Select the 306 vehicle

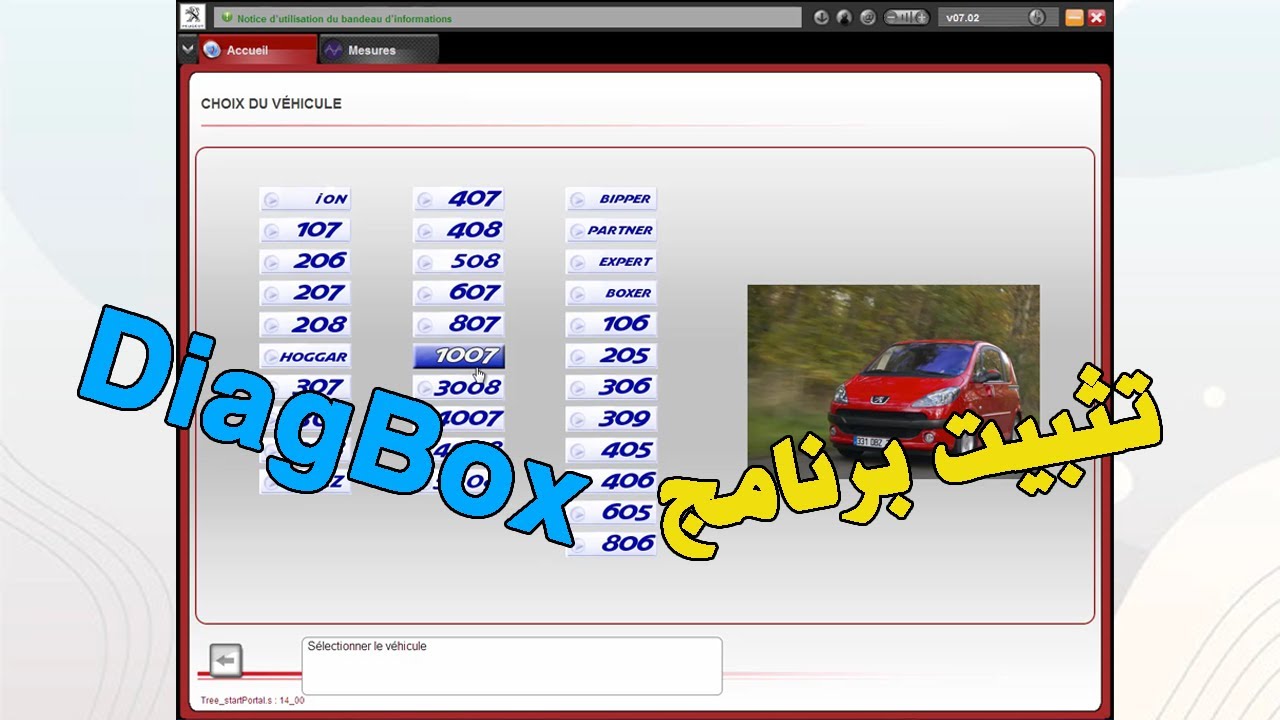(x=611, y=387)
